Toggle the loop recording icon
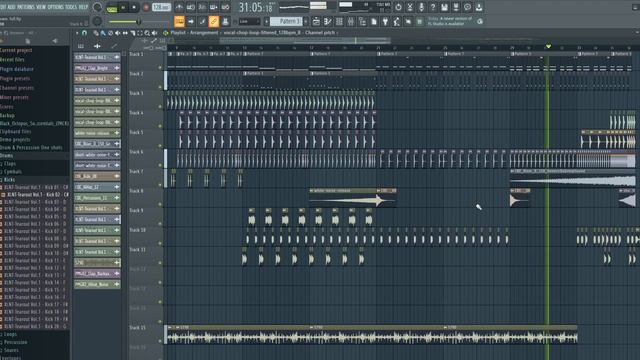640x360 pixels. coord(225,7)
